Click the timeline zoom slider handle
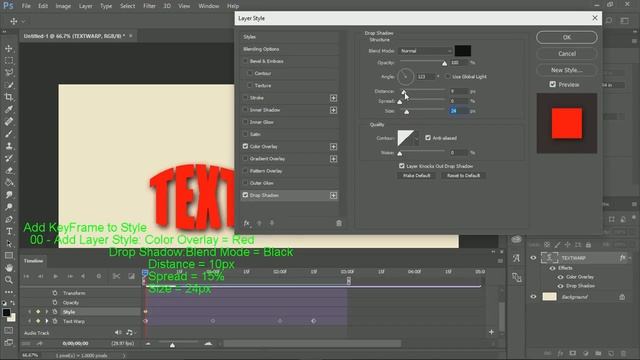 [172, 345]
